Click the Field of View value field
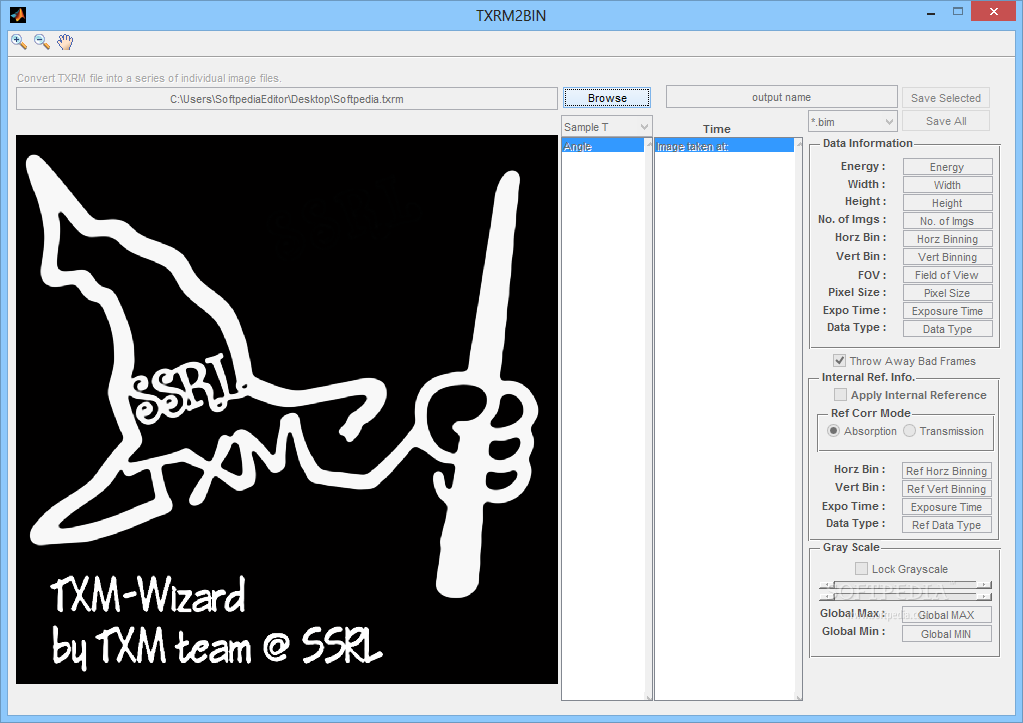The height and width of the screenshot is (723, 1023). [947, 275]
